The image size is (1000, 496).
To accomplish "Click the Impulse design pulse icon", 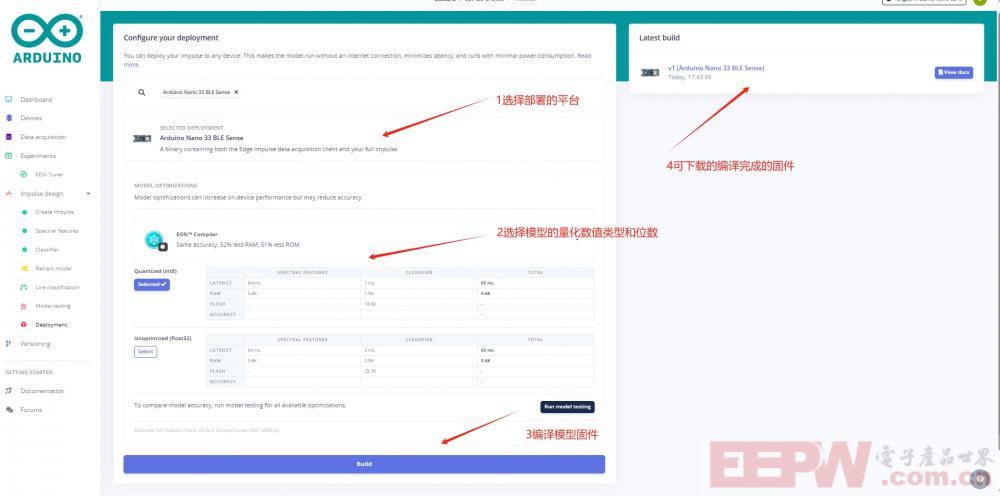I will [x=8, y=193].
